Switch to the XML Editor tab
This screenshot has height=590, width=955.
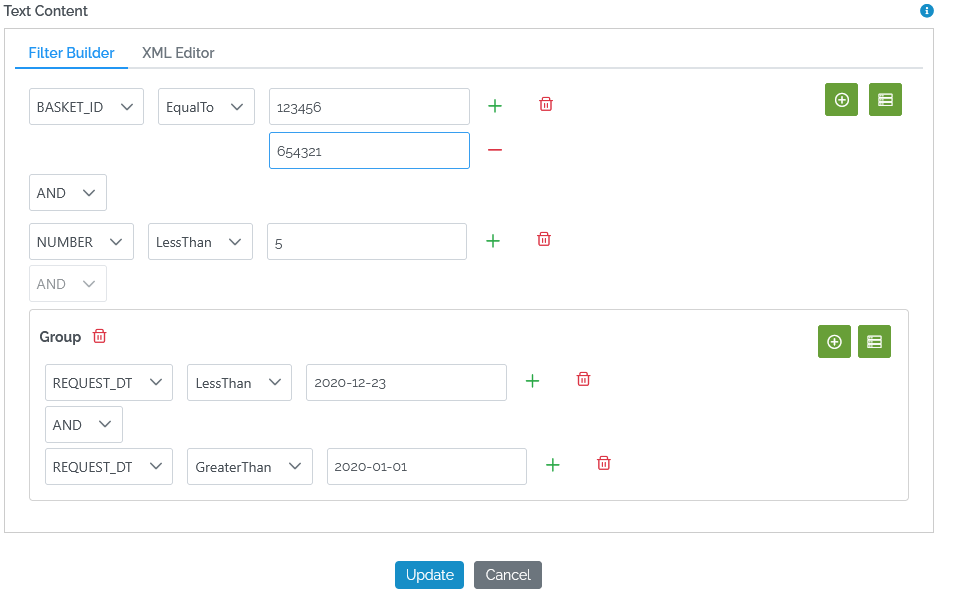tap(178, 52)
